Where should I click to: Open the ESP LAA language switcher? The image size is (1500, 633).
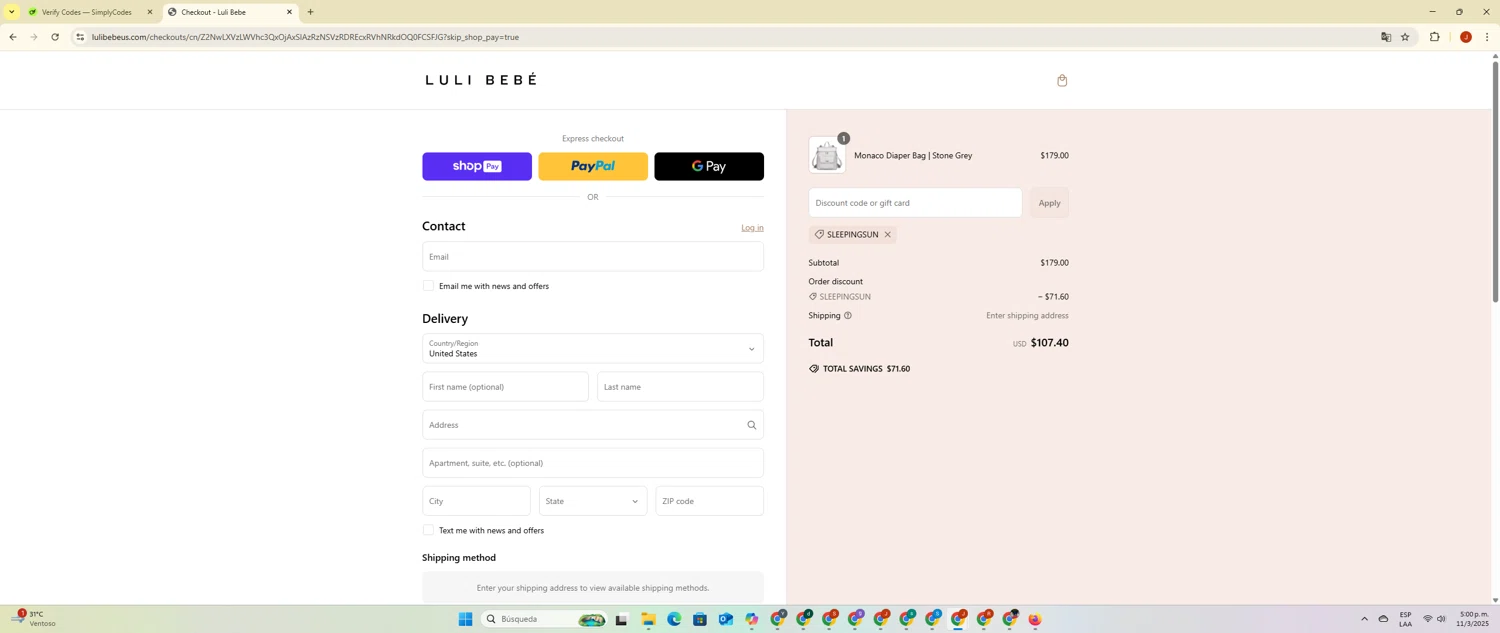(x=1405, y=619)
